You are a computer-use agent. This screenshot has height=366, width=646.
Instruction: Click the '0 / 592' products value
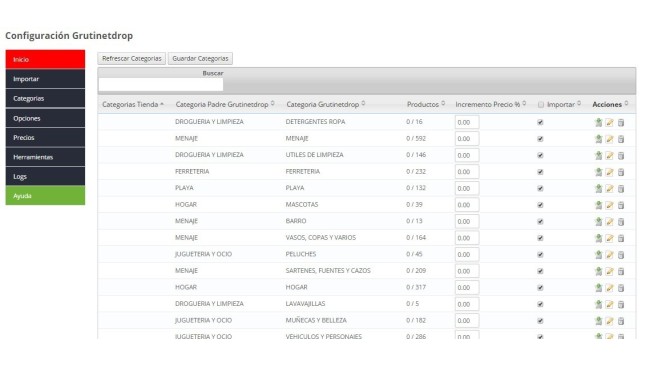coord(416,138)
